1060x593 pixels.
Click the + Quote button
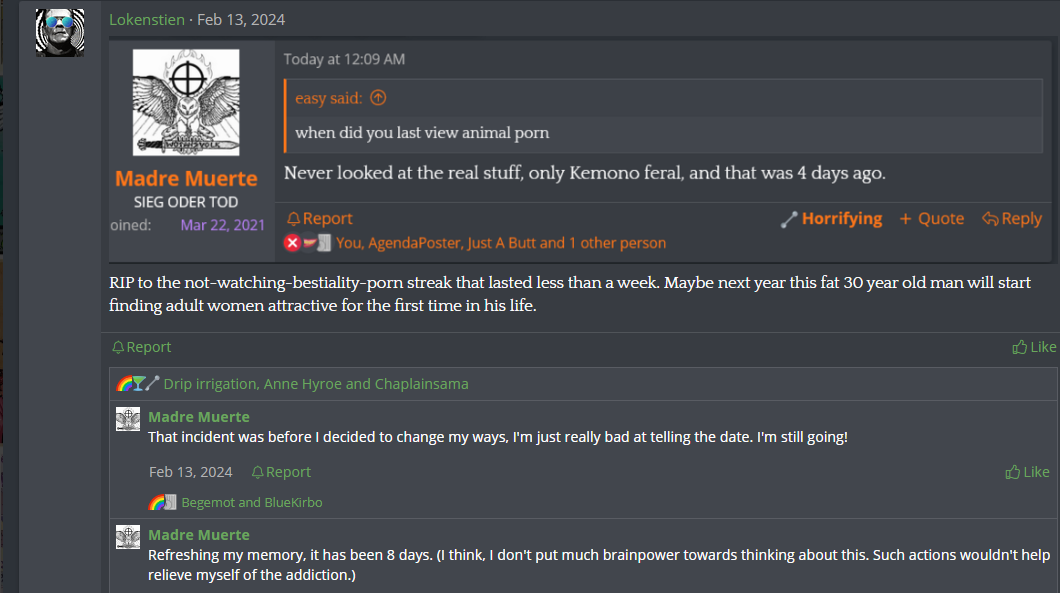[x=932, y=218]
